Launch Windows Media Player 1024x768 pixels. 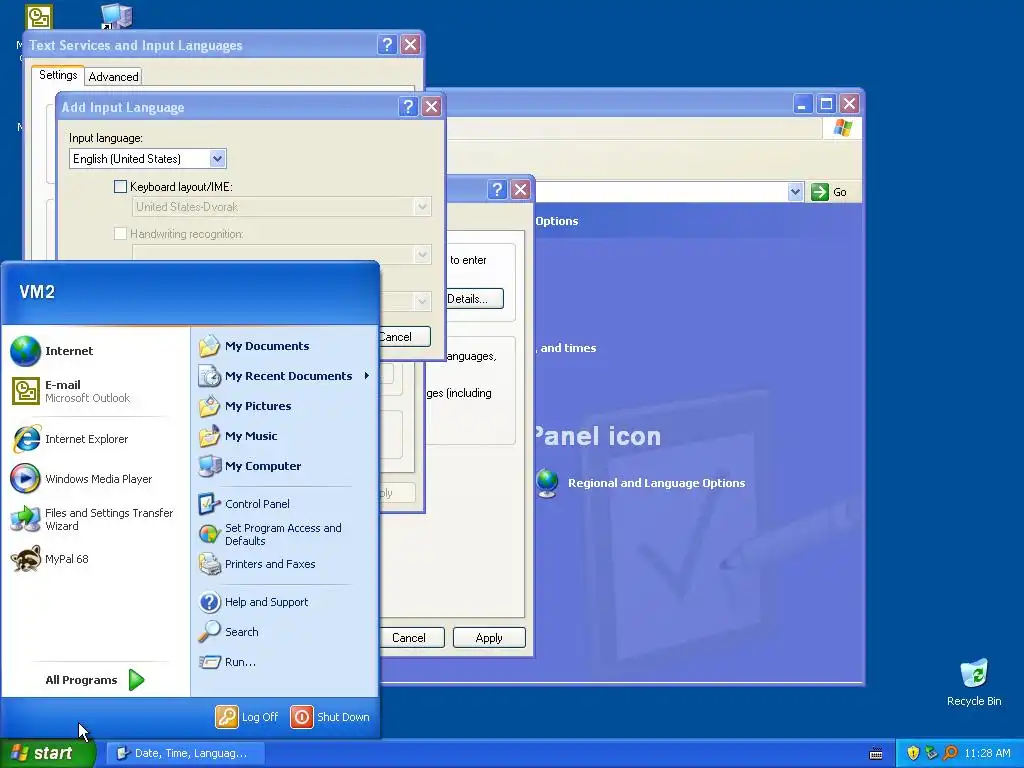82,479
